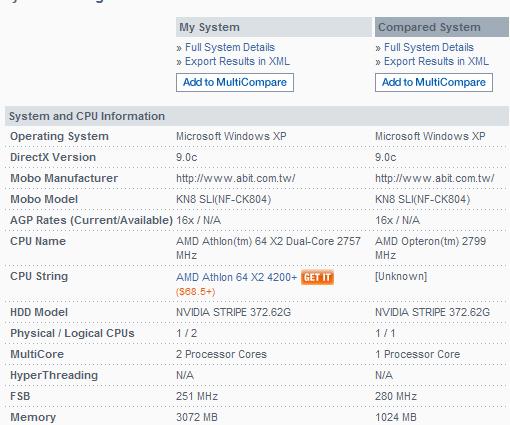This screenshot has width=510, height=425.
Task: Click Physical / Logical CPUs label
Action: tap(72, 333)
